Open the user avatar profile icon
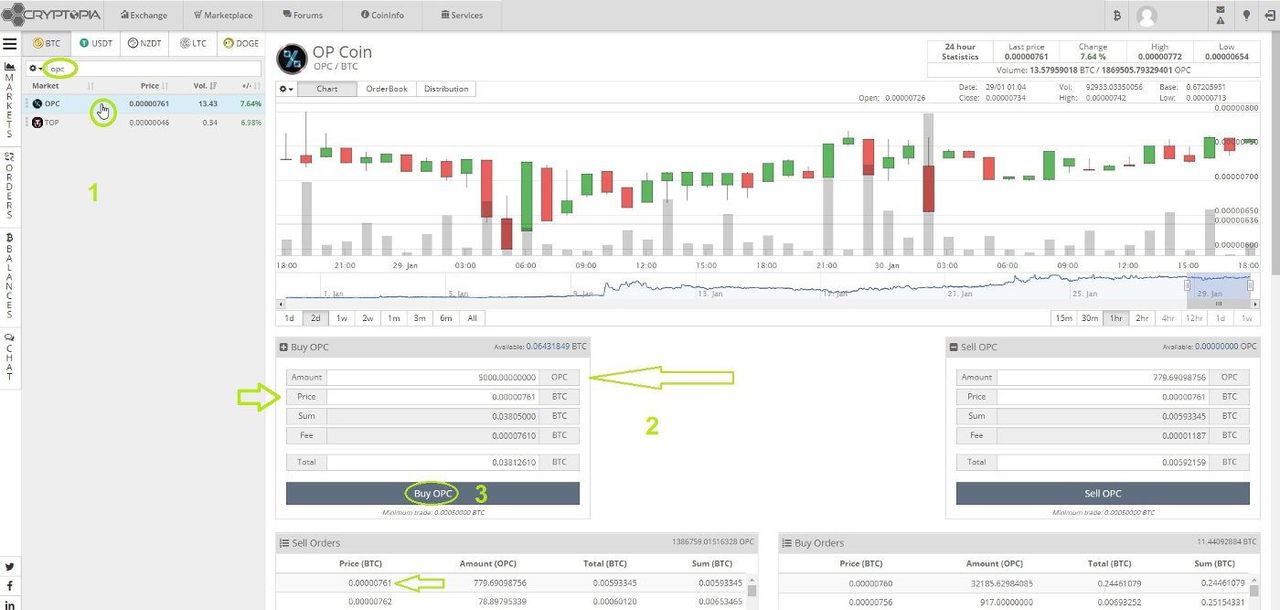The image size is (1280, 610). click(1147, 16)
